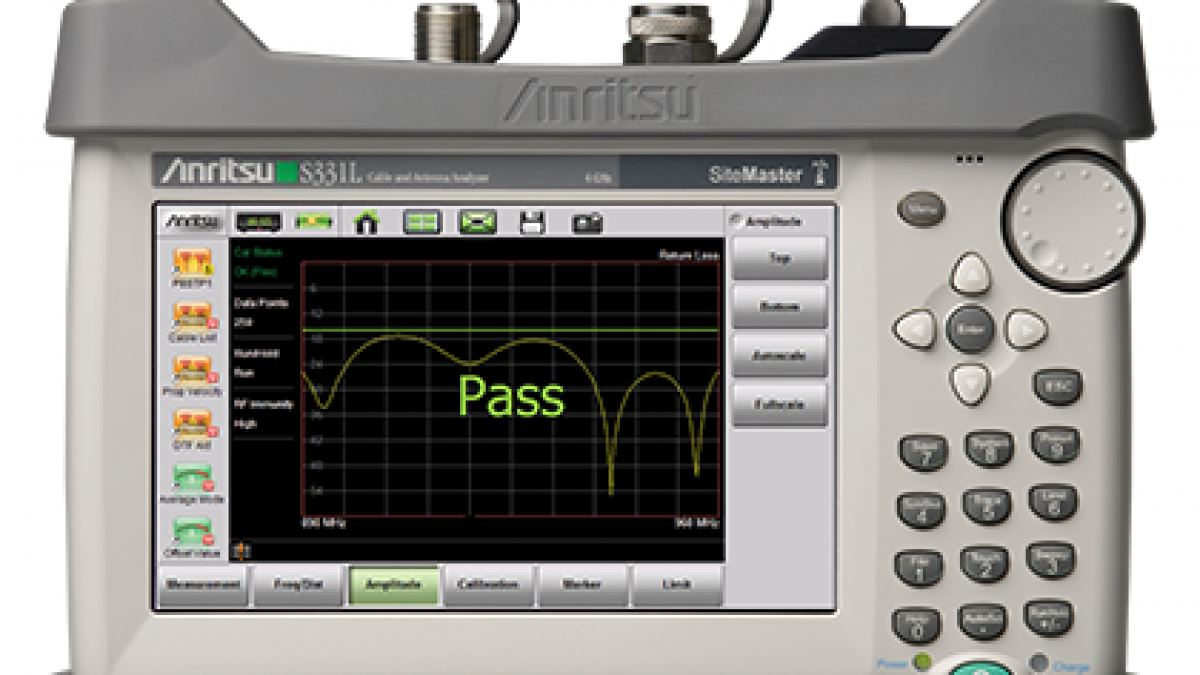
Task: Tap the Home icon in the top toolbar
Action: pyautogui.click(x=367, y=223)
